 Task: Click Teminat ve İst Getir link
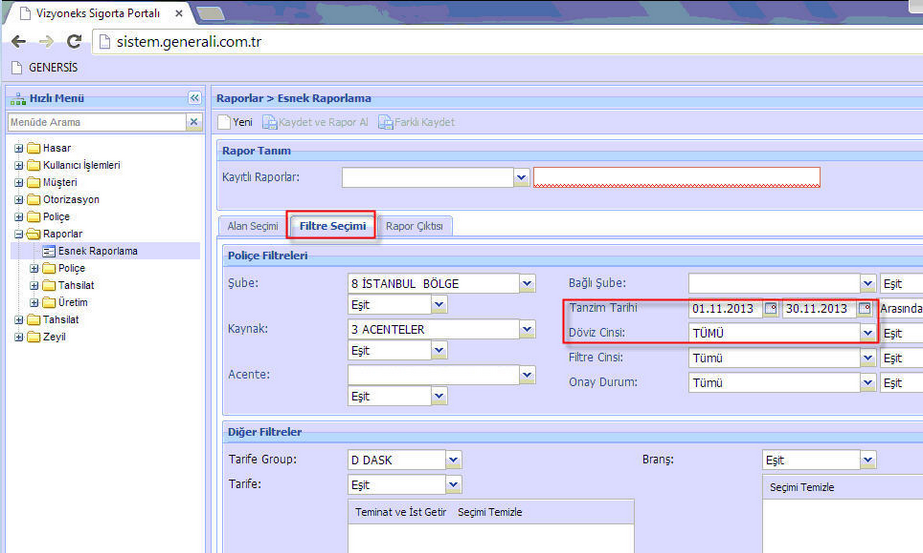(400, 512)
